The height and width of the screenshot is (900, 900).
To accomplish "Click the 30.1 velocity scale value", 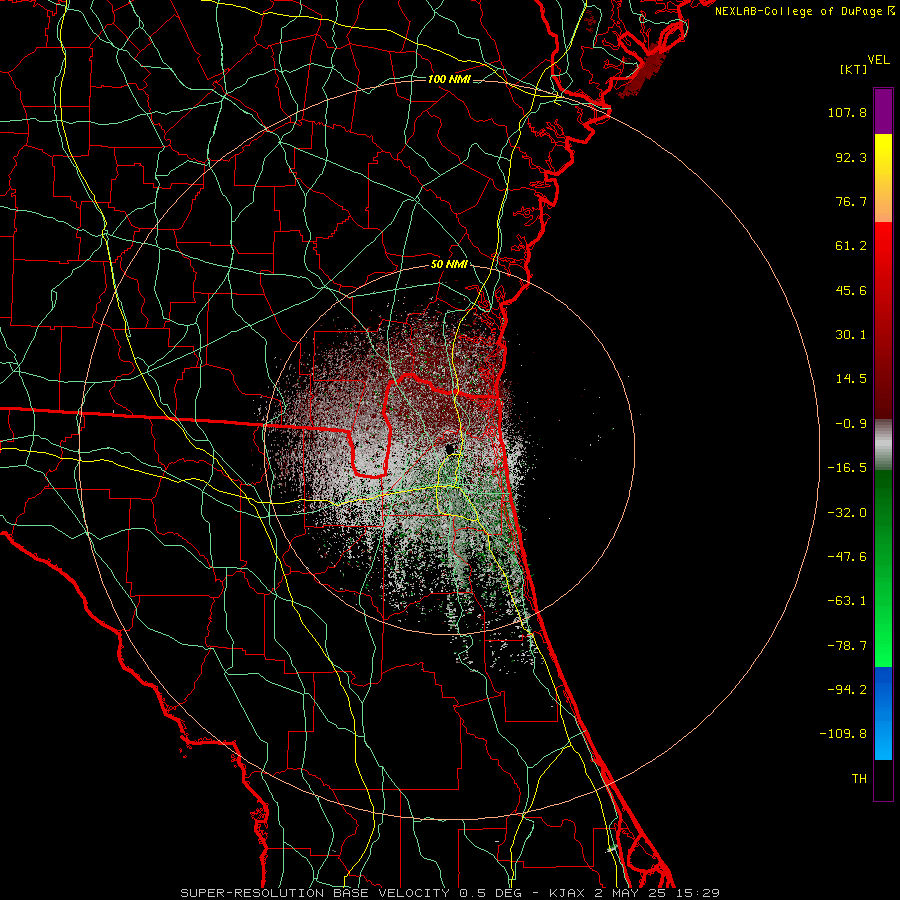I will click(851, 335).
